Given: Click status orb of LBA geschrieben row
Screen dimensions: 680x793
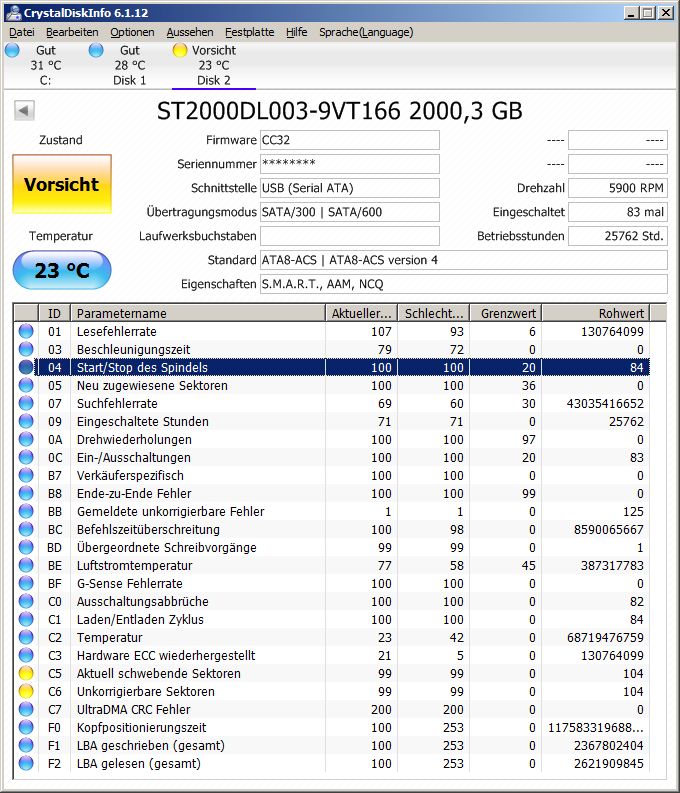Looking at the screenshot, I should click(26, 745).
